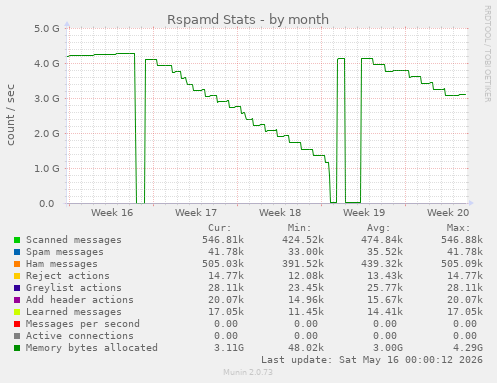Click the 'Min:' column header
Image resolution: width=497 pixels, height=383 pixels.
[299, 228]
